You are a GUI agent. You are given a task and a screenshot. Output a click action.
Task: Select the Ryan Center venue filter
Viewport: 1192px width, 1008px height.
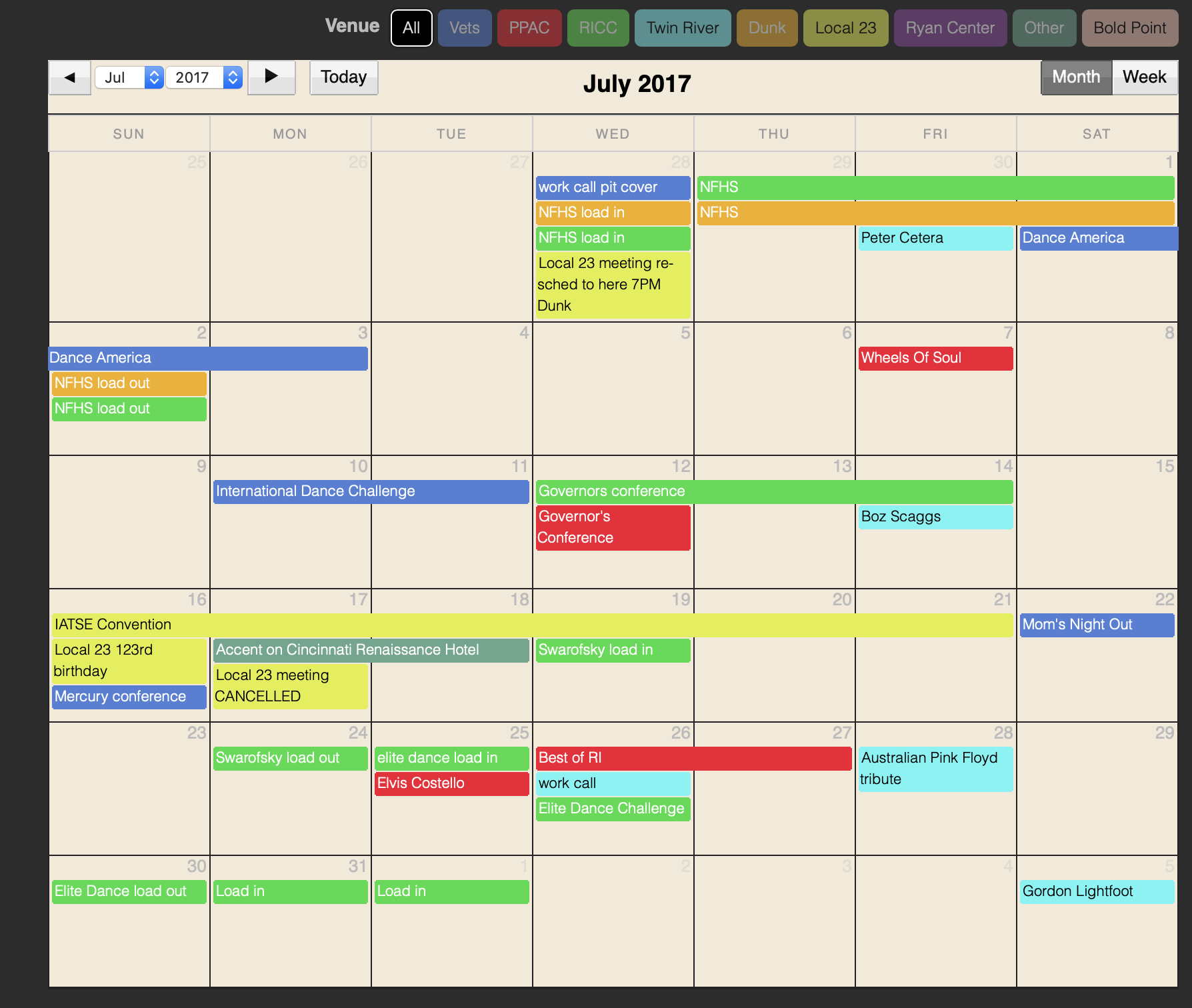click(949, 28)
